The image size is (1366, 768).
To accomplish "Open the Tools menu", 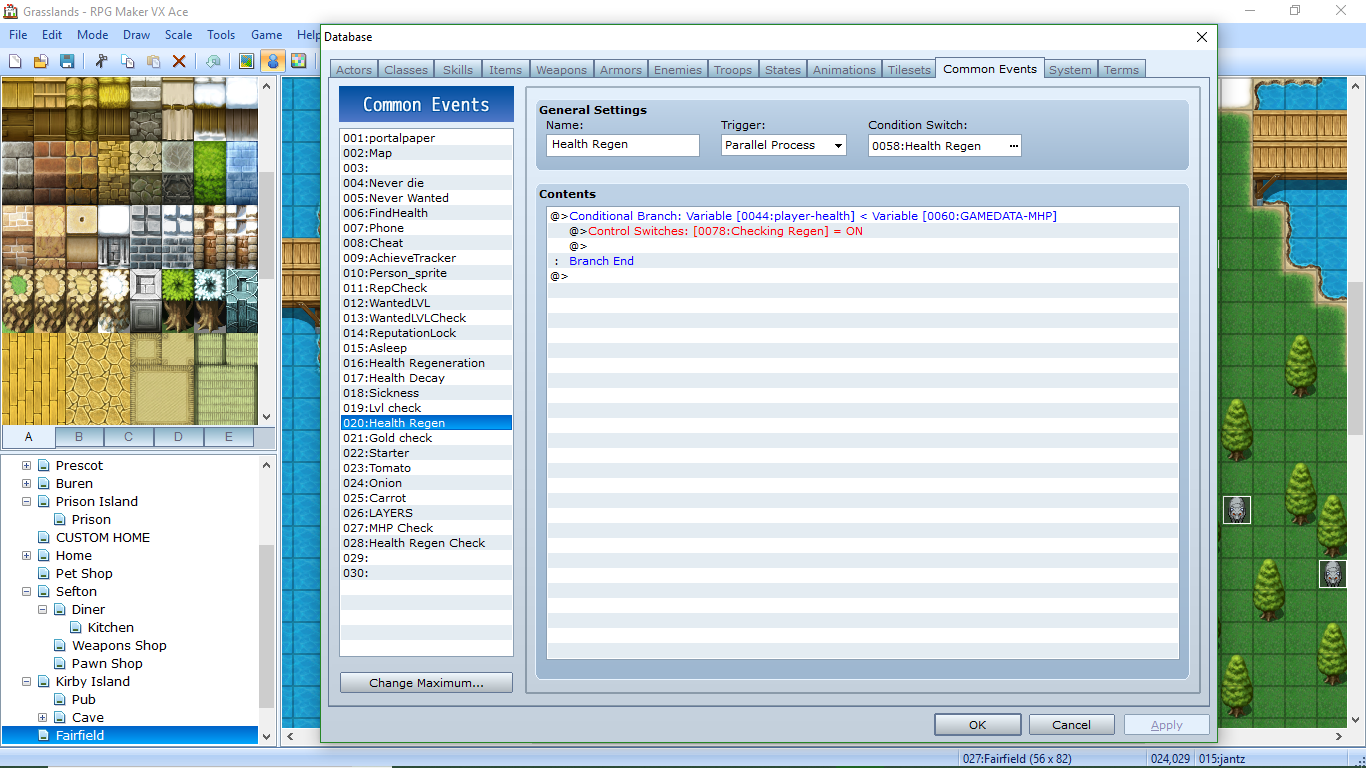I will pyautogui.click(x=221, y=35).
